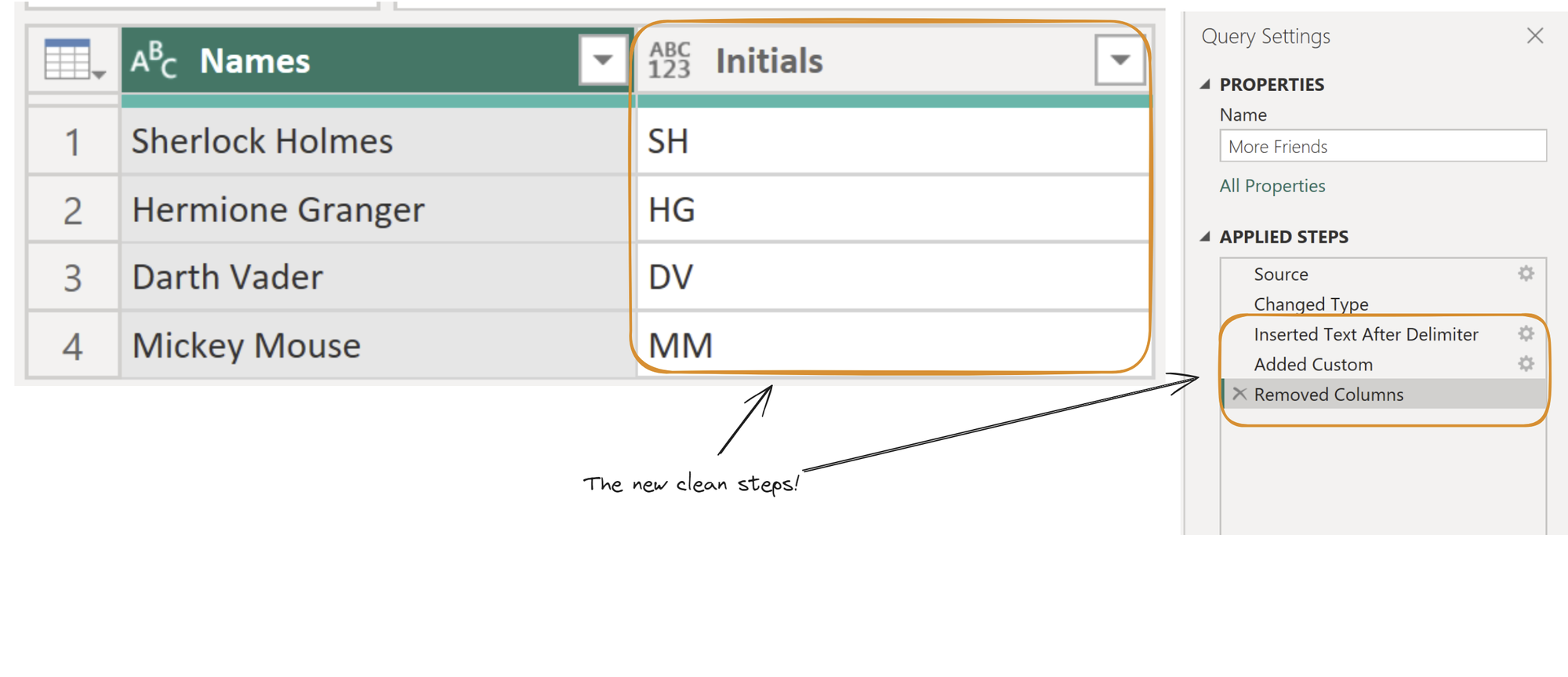Select the Source applied step
The height and width of the screenshot is (677, 1568).
click(1281, 275)
